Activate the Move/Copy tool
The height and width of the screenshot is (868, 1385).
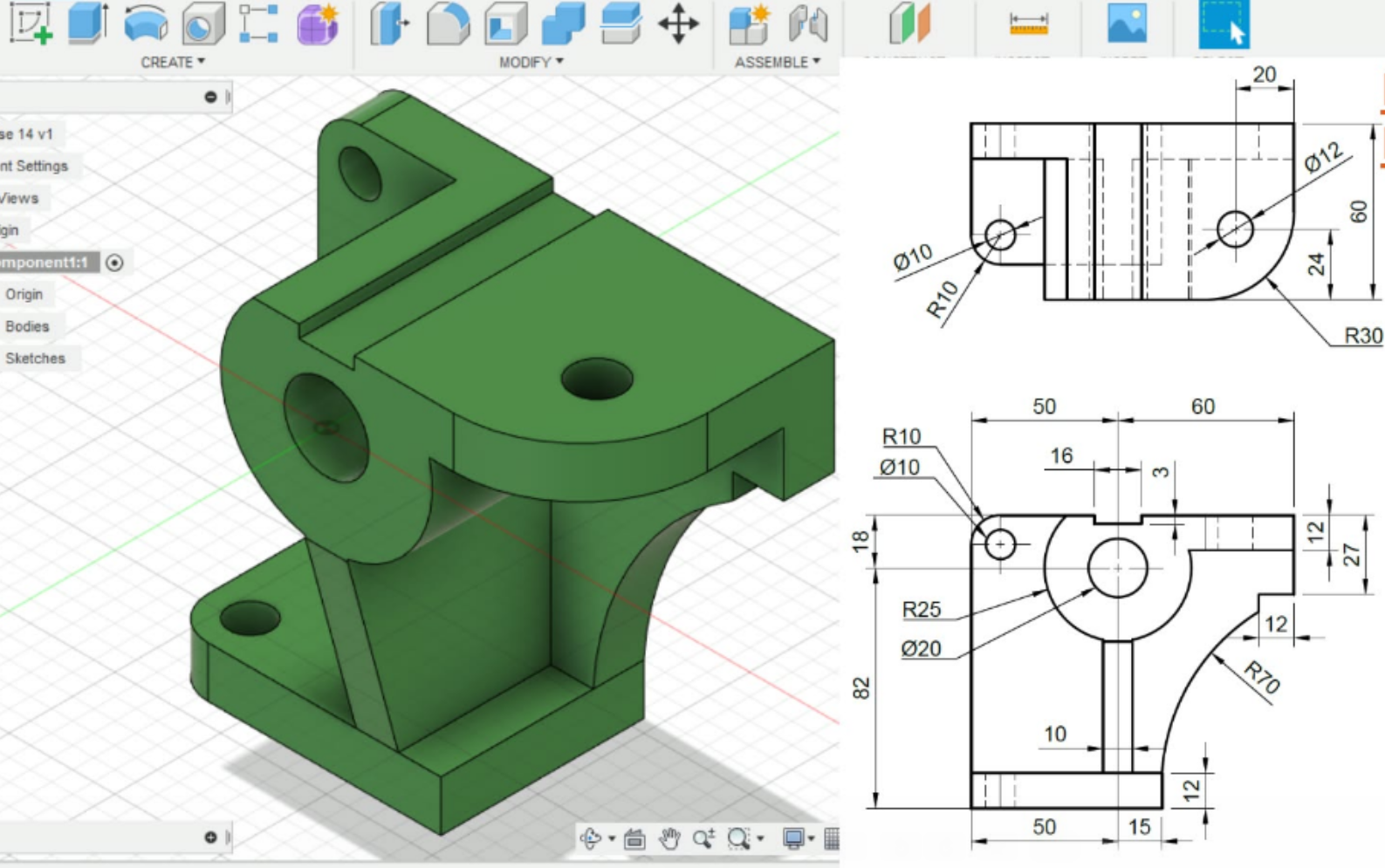(x=678, y=23)
